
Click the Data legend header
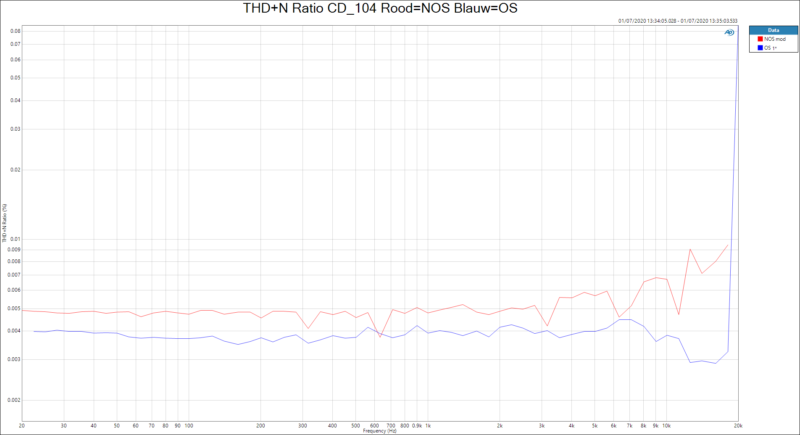coord(773,30)
